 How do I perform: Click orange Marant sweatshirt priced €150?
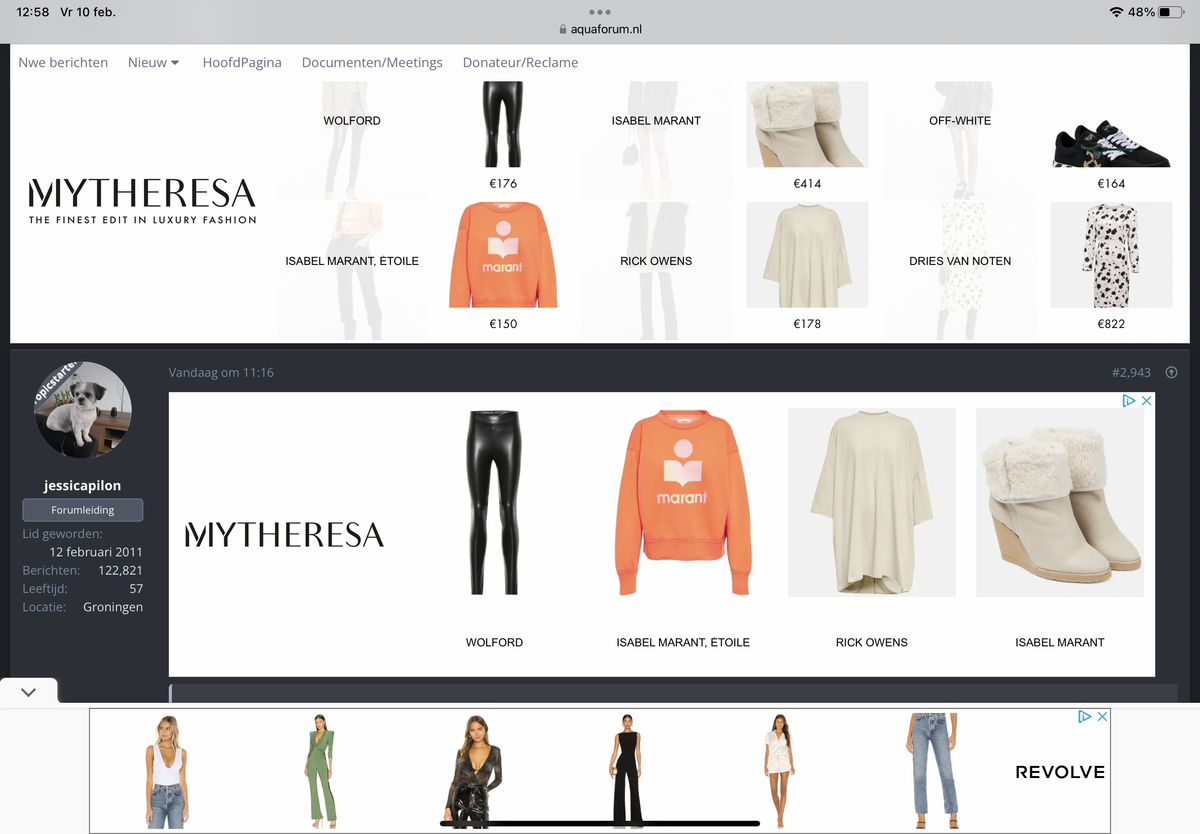(x=503, y=255)
